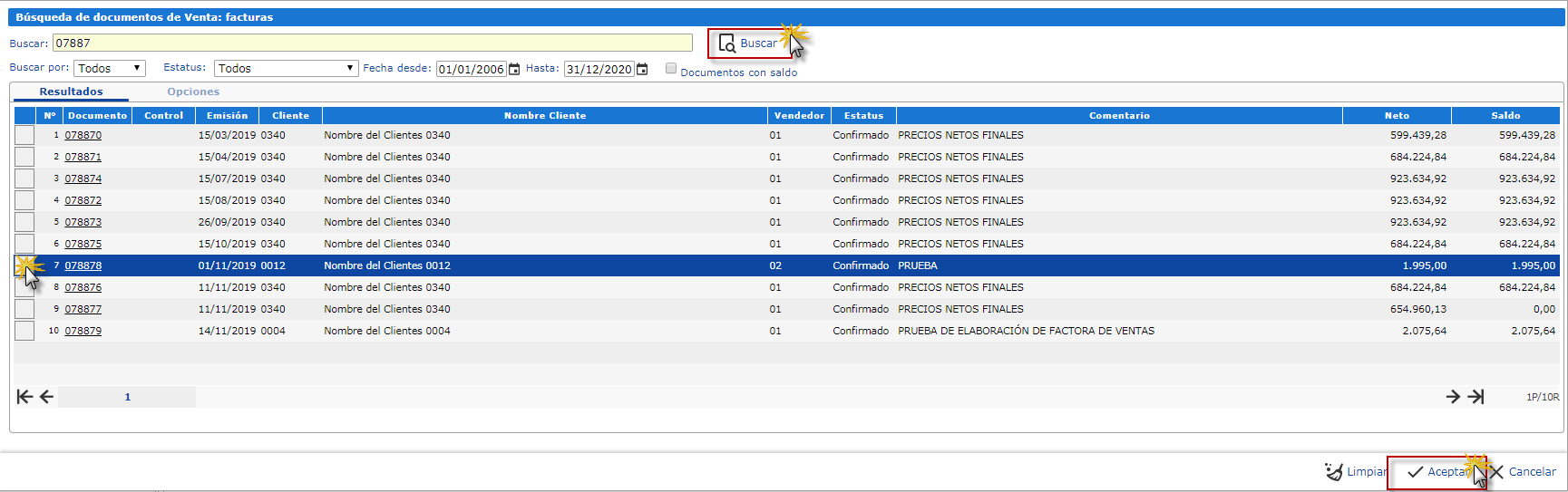Sort by Neto column header

click(x=1397, y=116)
